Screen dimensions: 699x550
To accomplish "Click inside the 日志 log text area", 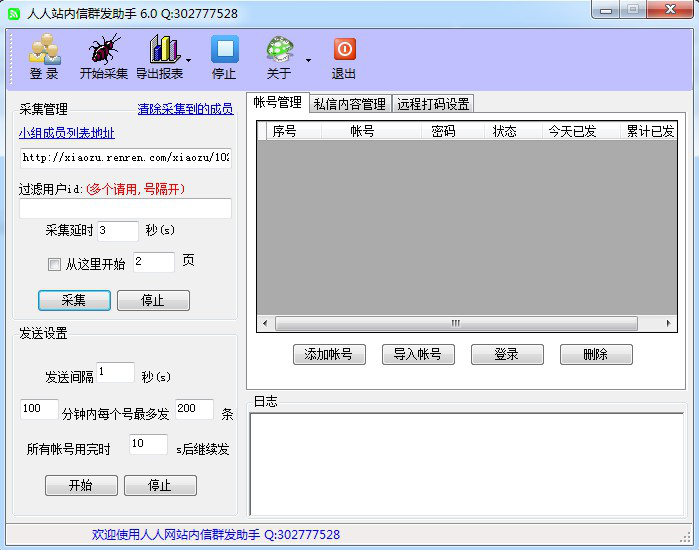I will pos(466,464).
